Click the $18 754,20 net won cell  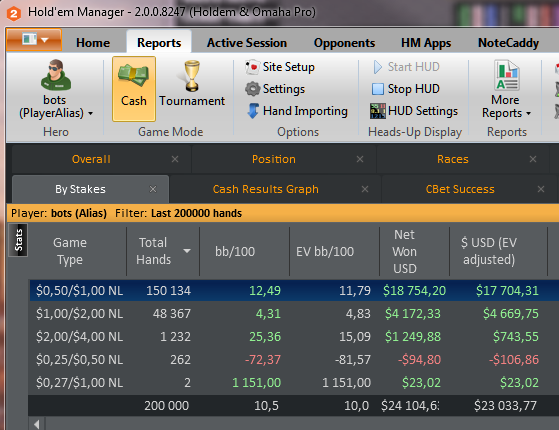tap(414, 291)
